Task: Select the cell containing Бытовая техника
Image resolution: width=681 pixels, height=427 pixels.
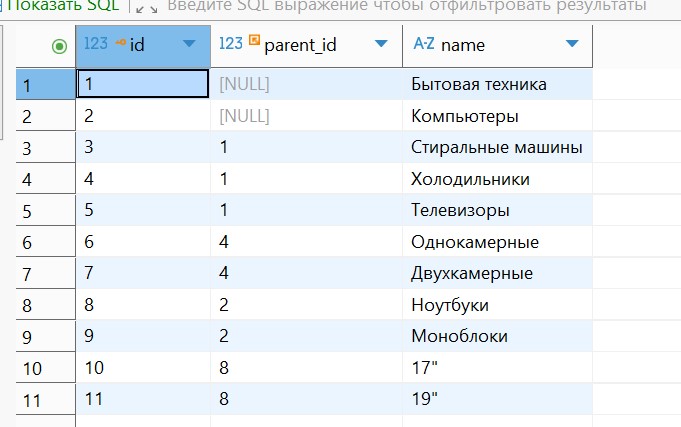Action: [x=478, y=85]
